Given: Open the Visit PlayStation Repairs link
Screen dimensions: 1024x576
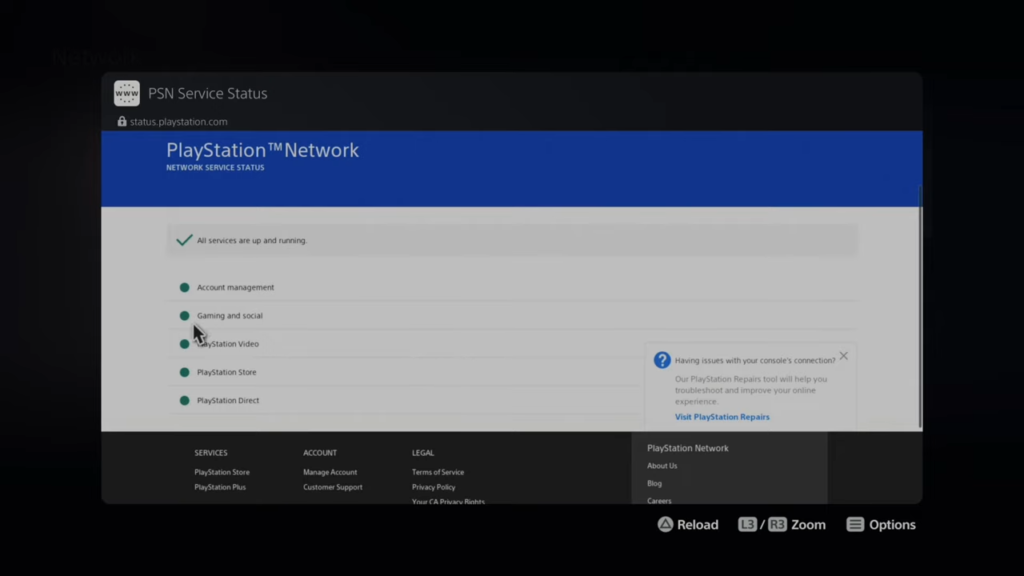Looking at the screenshot, I should [x=722, y=417].
